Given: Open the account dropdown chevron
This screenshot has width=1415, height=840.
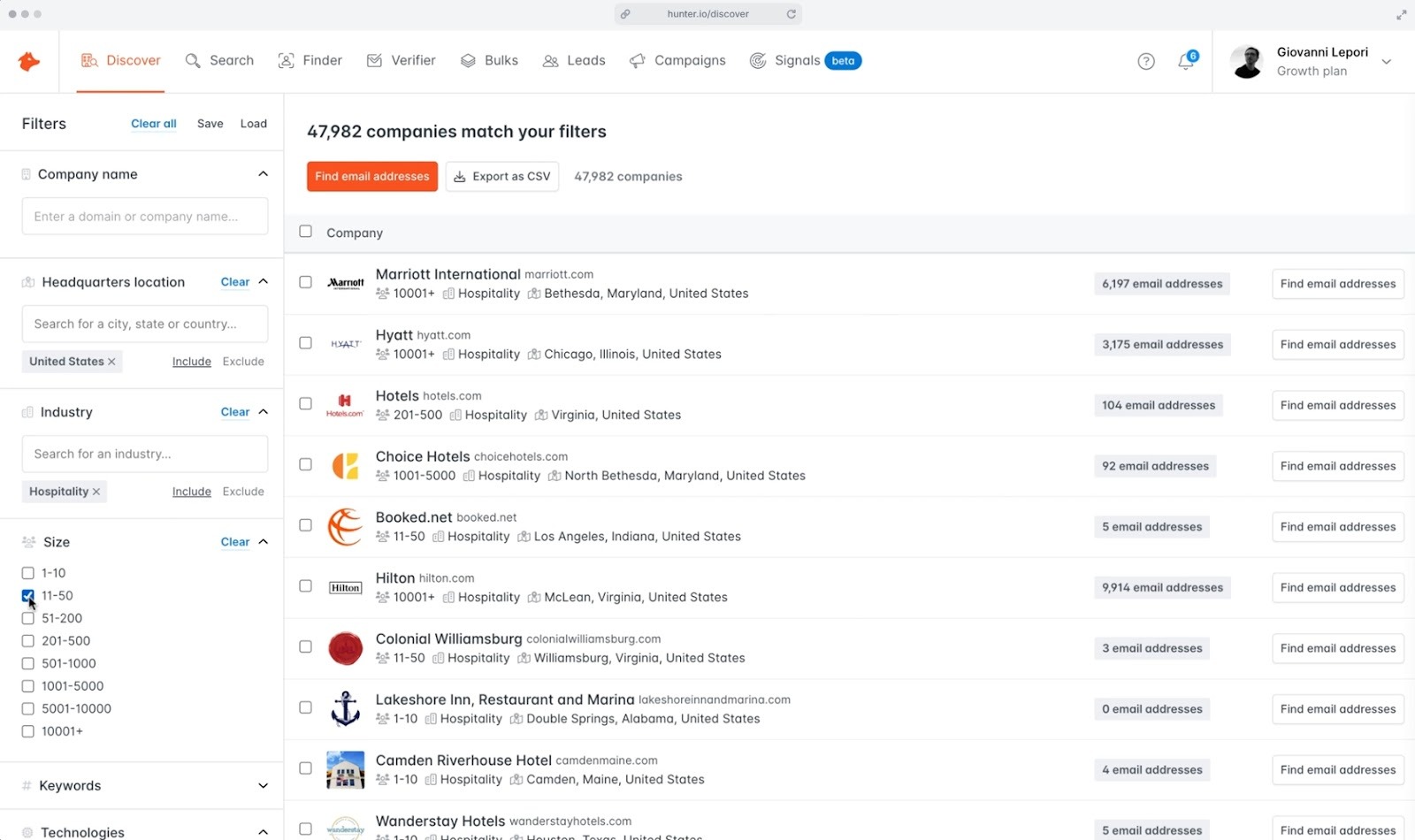Looking at the screenshot, I should click(1387, 62).
